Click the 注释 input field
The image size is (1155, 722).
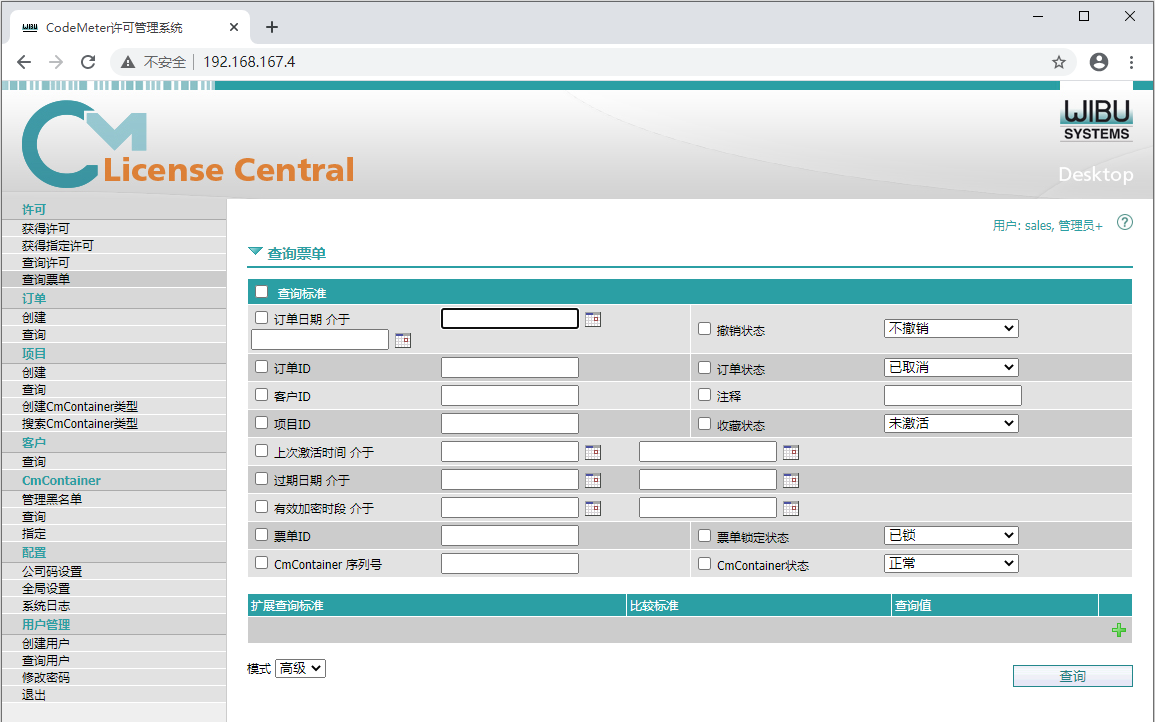coord(952,396)
